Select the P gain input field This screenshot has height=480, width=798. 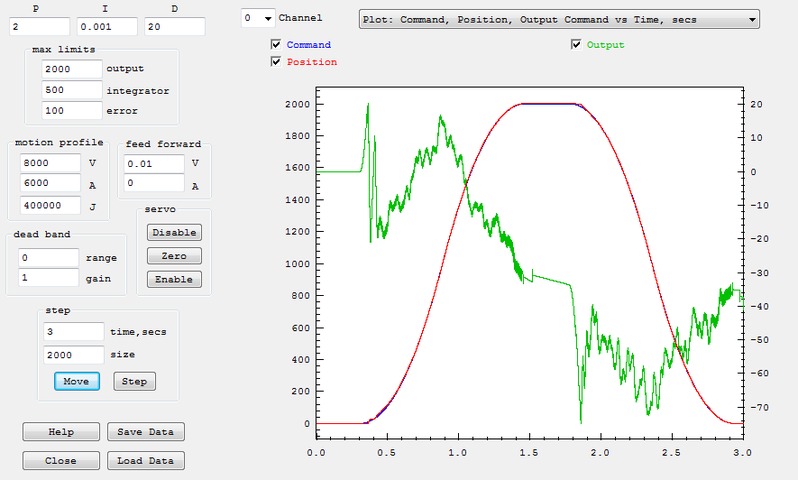[40, 26]
